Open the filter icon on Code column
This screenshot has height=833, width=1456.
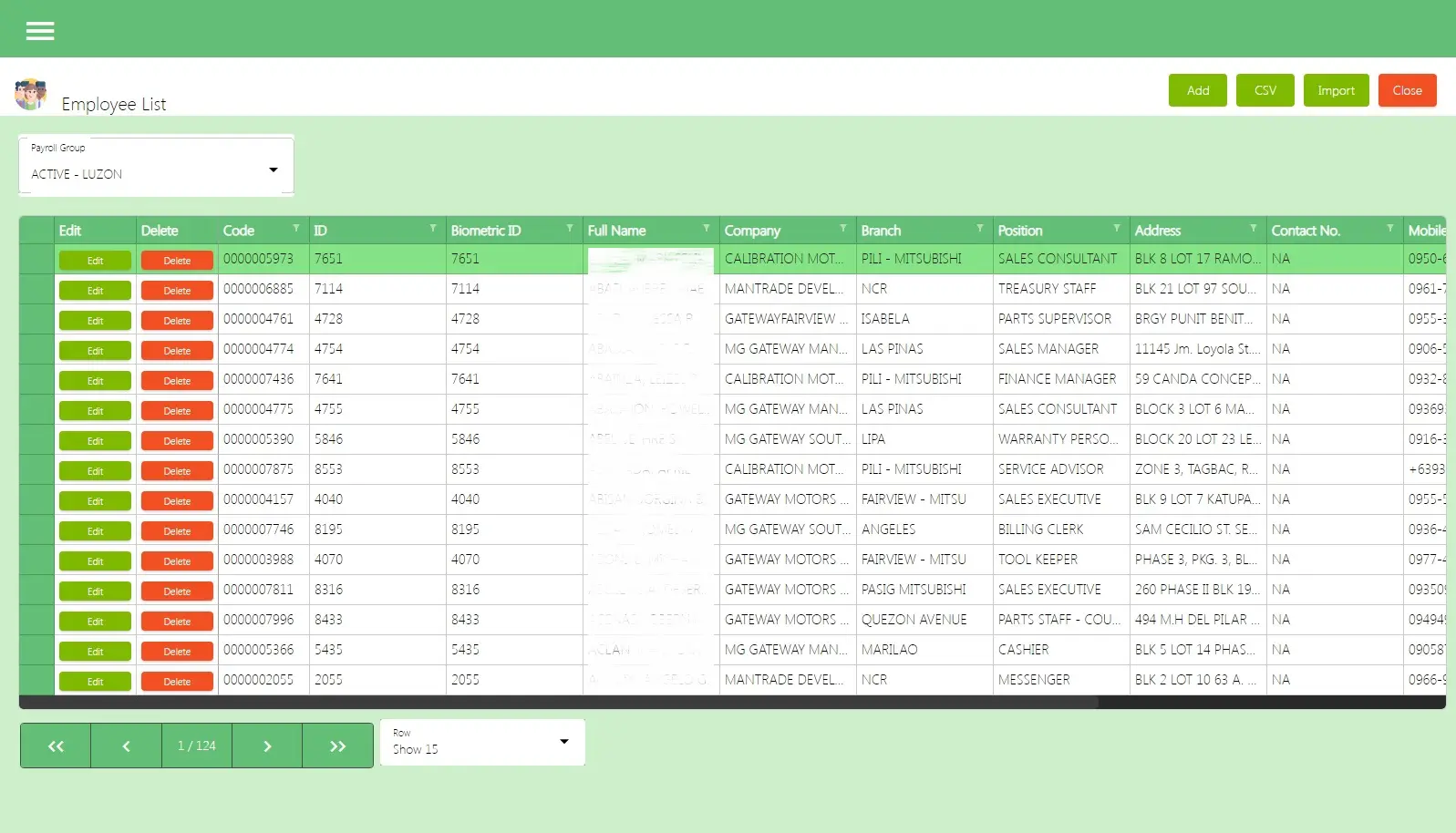pos(295,229)
